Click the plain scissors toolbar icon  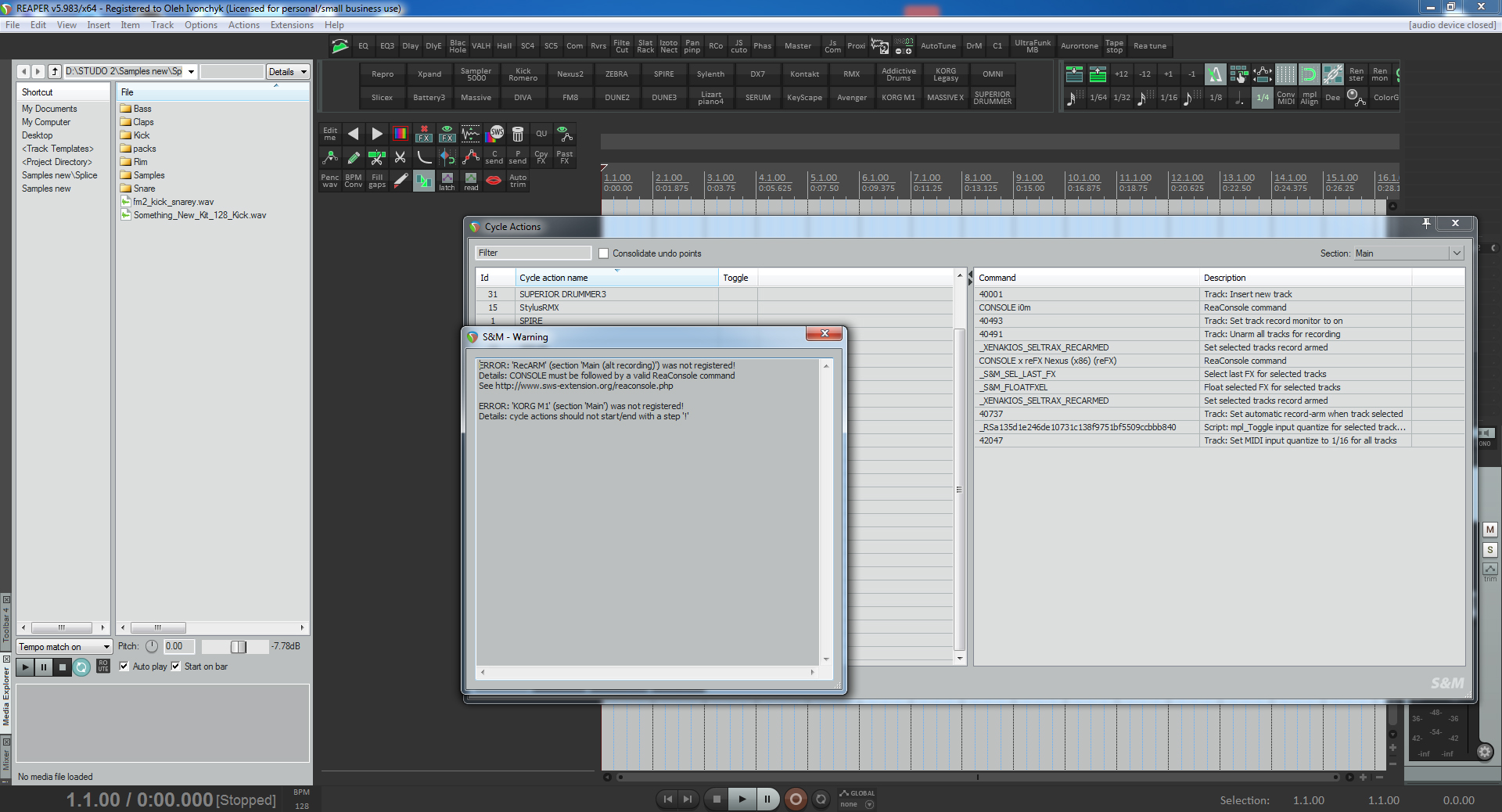click(401, 157)
